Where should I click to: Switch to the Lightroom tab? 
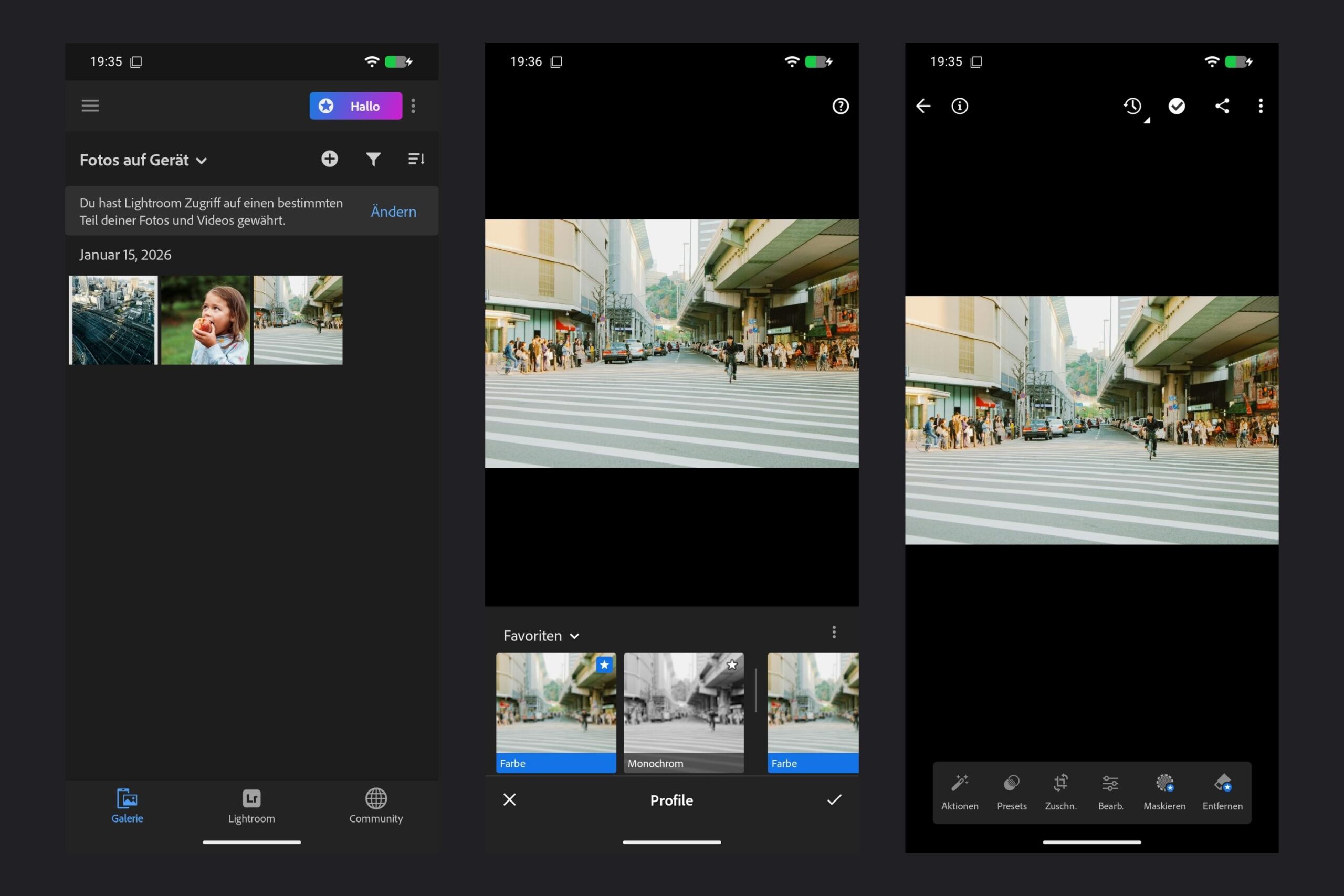click(251, 806)
